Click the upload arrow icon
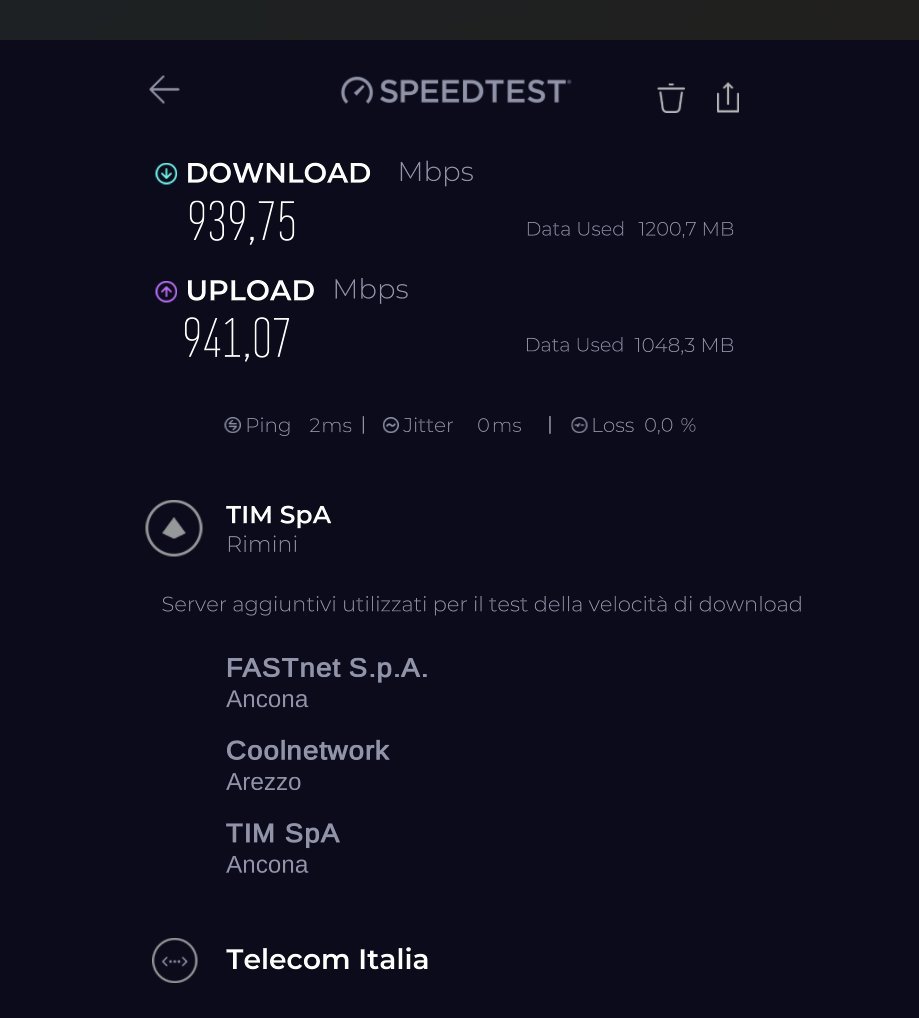 point(166,291)
